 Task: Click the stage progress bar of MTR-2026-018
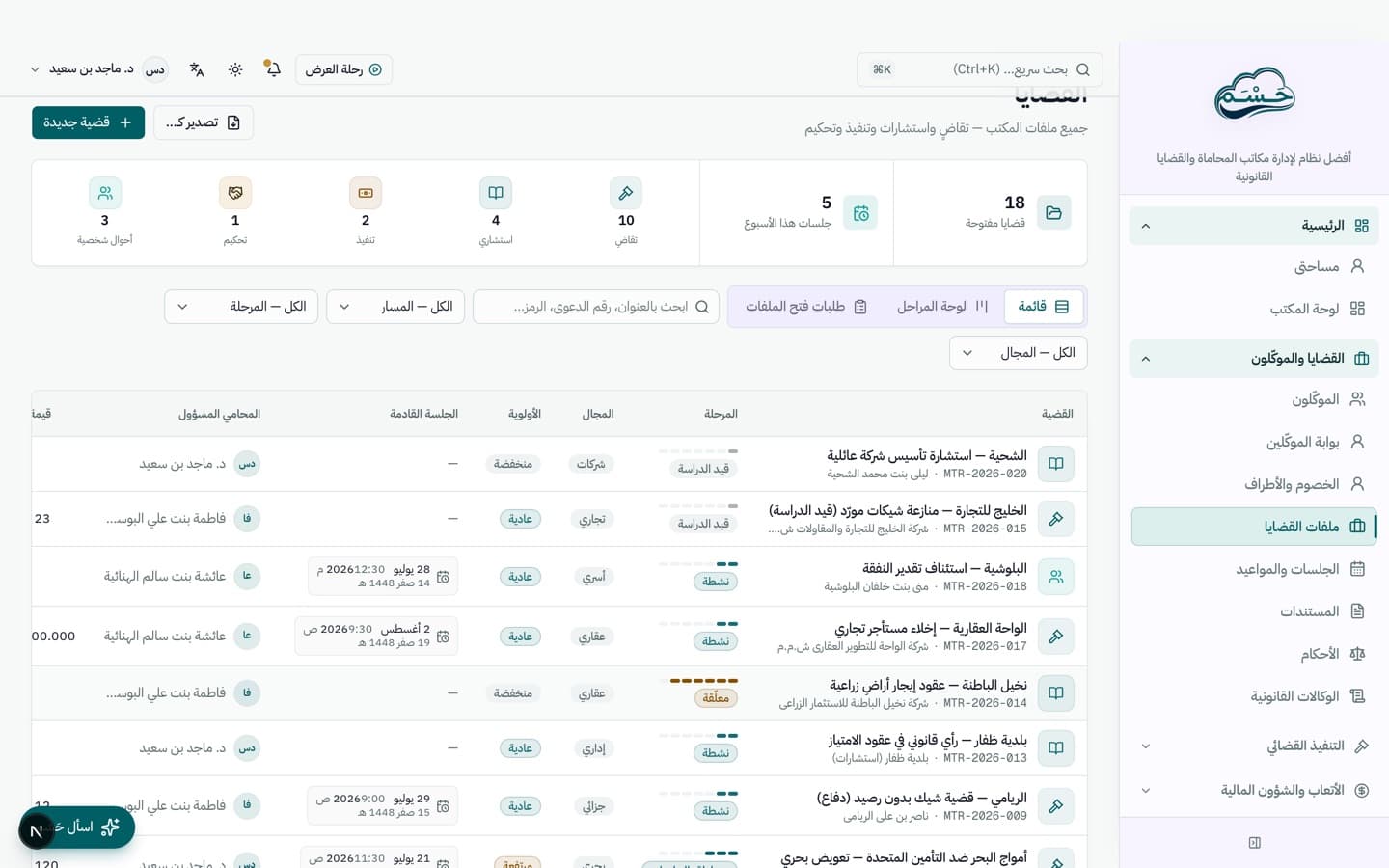tap(698, 564)
